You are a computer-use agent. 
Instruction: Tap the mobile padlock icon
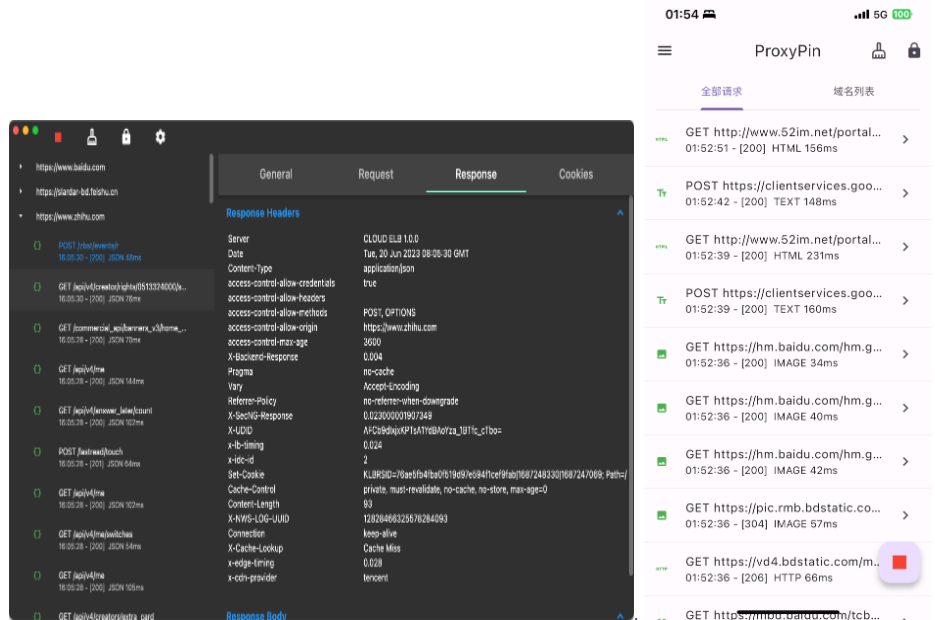[x=914, y=51]
